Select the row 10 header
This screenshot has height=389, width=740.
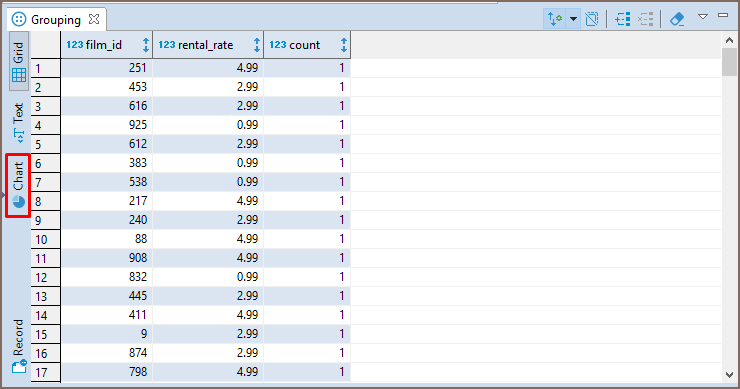[46, 239]
